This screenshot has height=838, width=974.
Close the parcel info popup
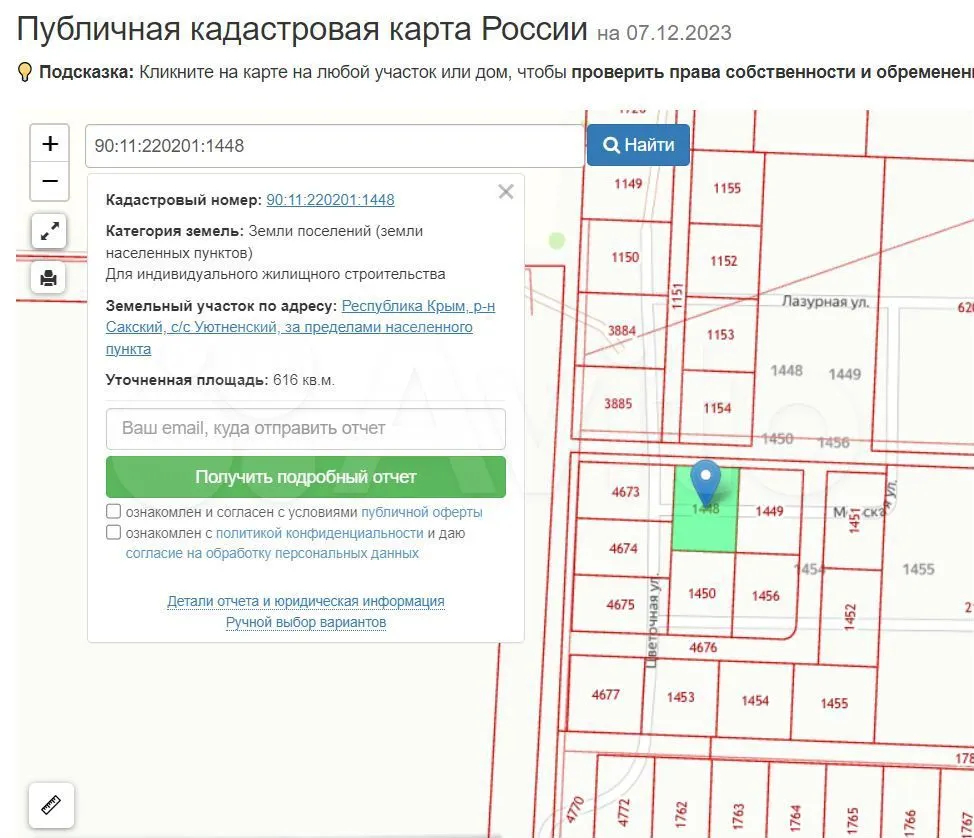[506, 192]
